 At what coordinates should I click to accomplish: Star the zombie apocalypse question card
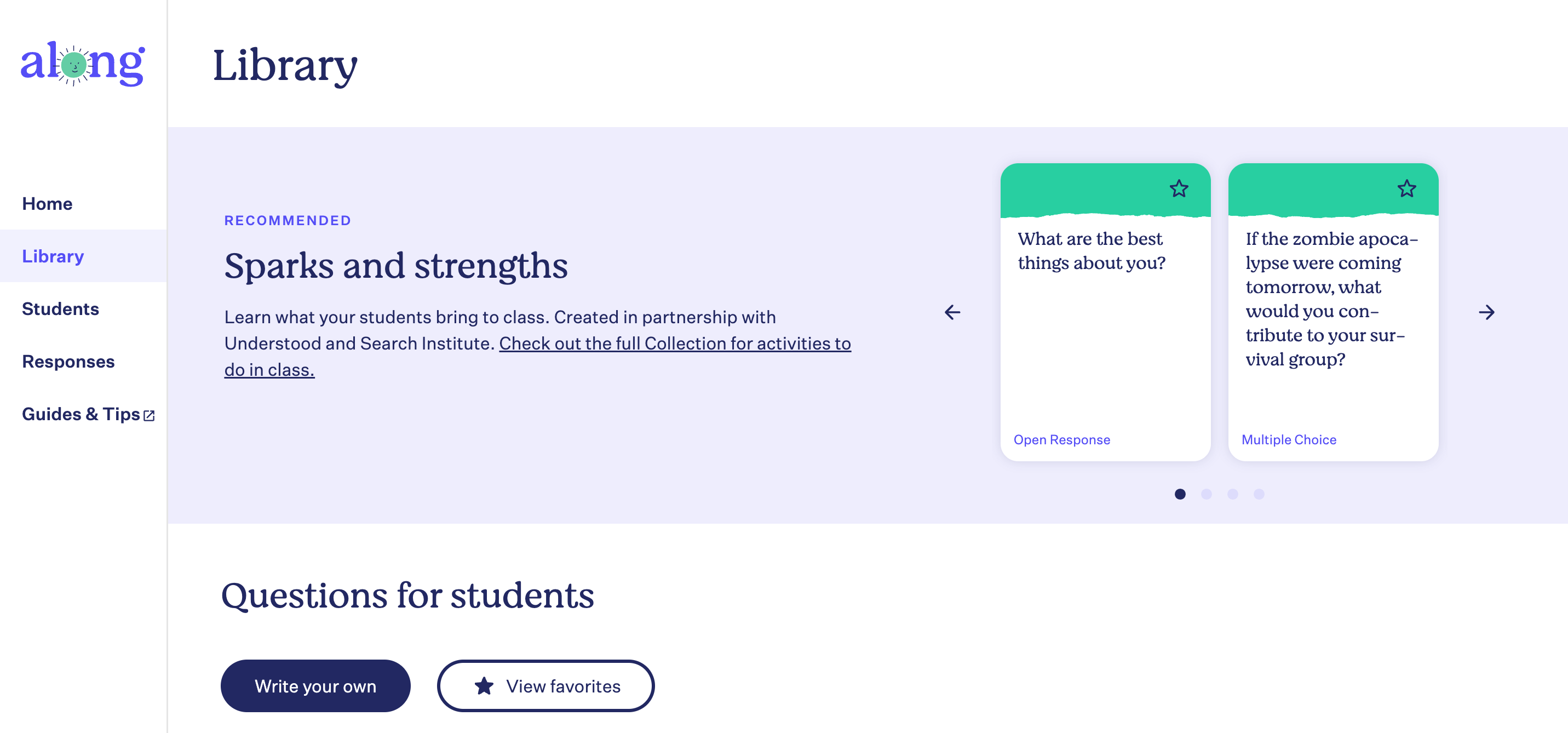tap(1406, 189)
